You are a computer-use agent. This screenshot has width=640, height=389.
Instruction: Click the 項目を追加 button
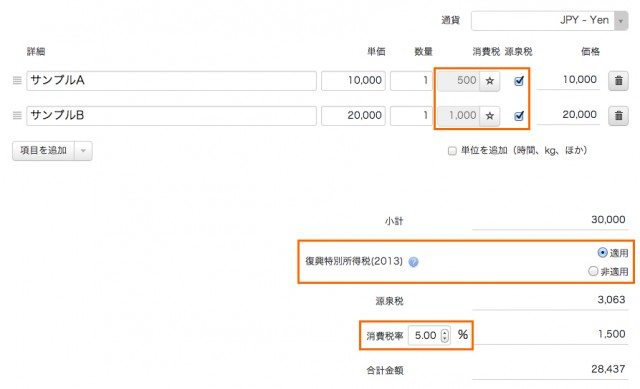43,151
